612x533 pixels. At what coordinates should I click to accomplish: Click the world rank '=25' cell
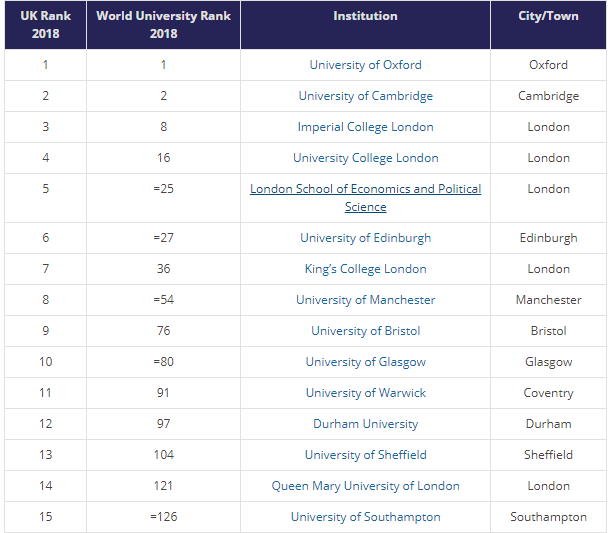pyautogui.click(x=164, y=198)
